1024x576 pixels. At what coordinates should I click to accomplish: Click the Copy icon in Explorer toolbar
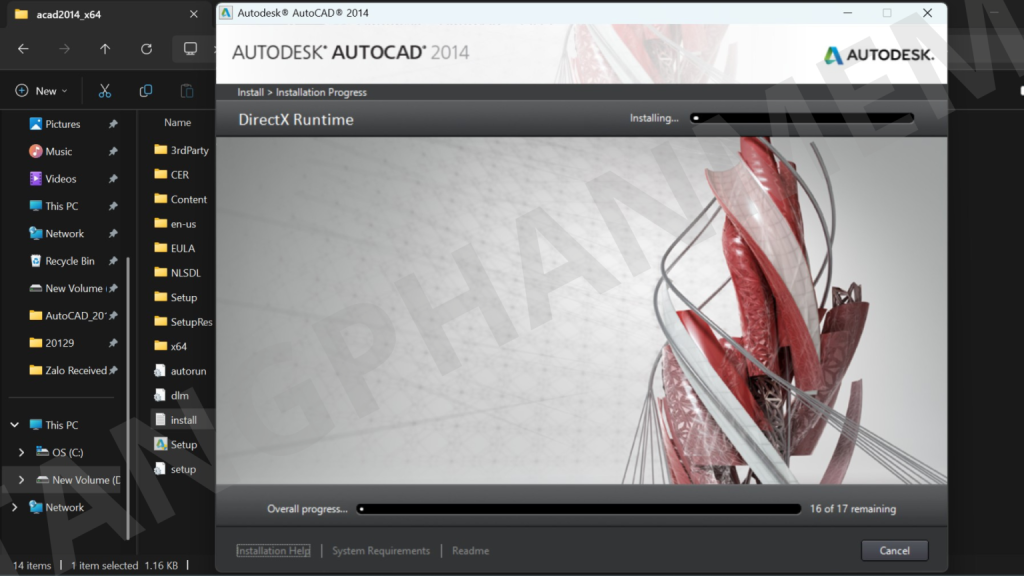[x=146, y=91]
